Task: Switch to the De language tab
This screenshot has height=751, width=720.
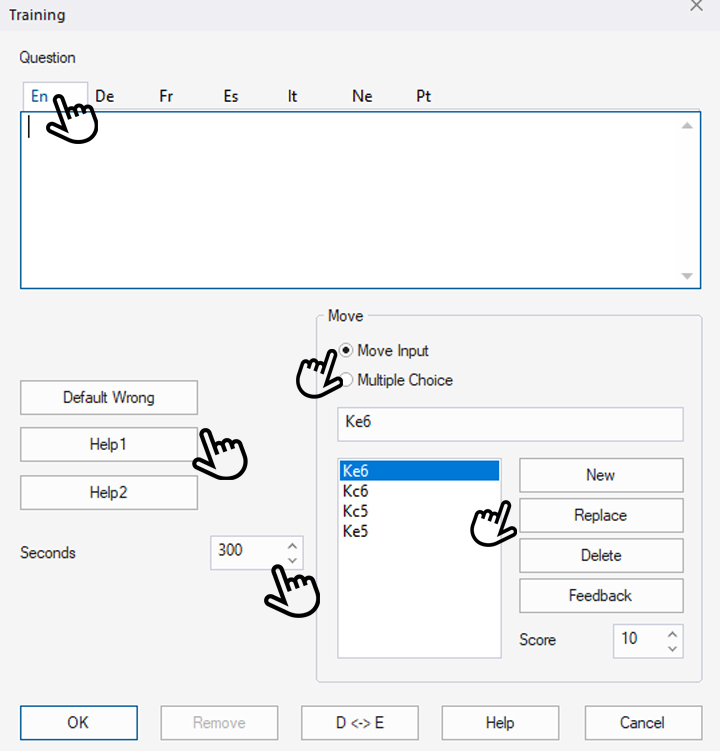Action: pyautogui.click(x=104, y=96)
